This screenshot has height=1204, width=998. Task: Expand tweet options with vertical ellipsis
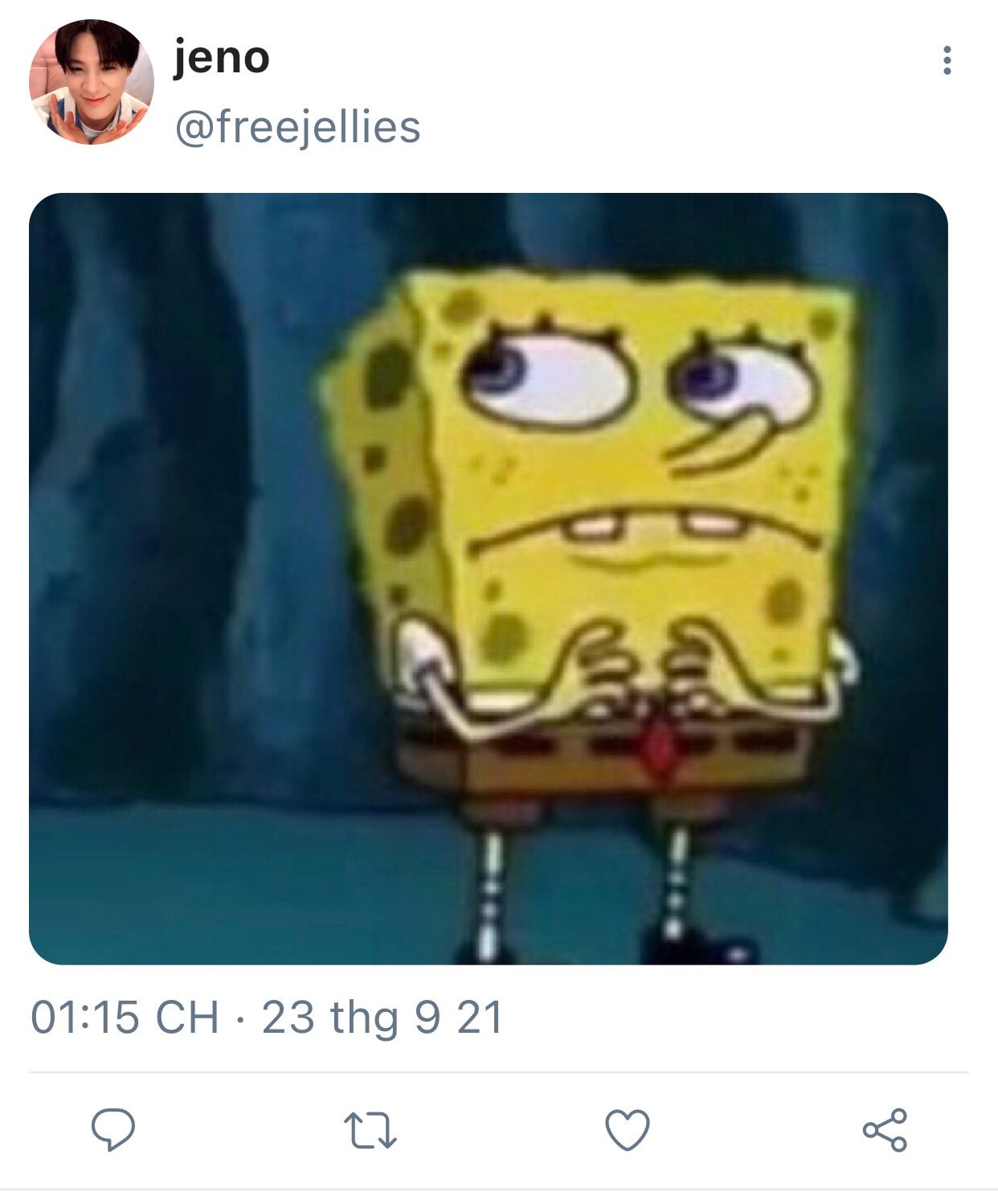[947, 60]
